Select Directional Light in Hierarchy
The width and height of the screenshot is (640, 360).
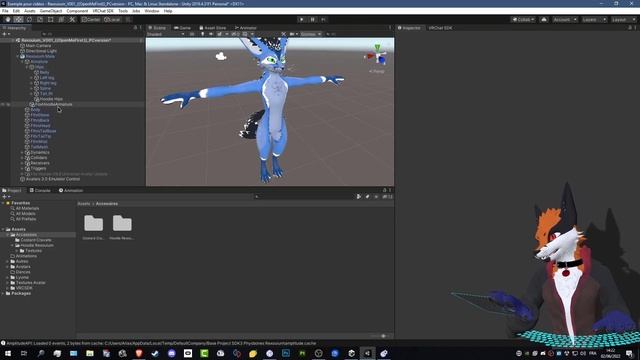(x=41, y=51)
